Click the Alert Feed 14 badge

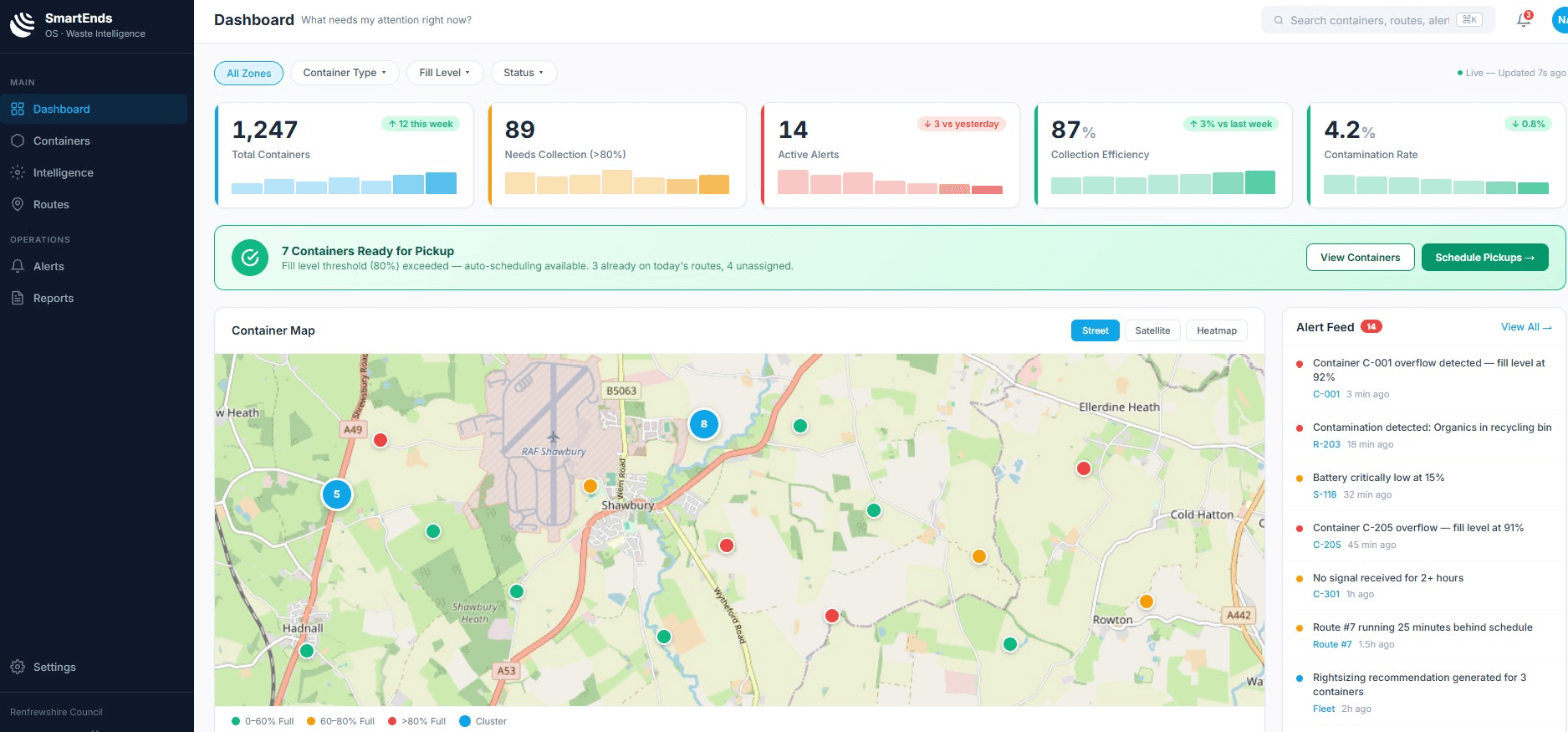1371,327
